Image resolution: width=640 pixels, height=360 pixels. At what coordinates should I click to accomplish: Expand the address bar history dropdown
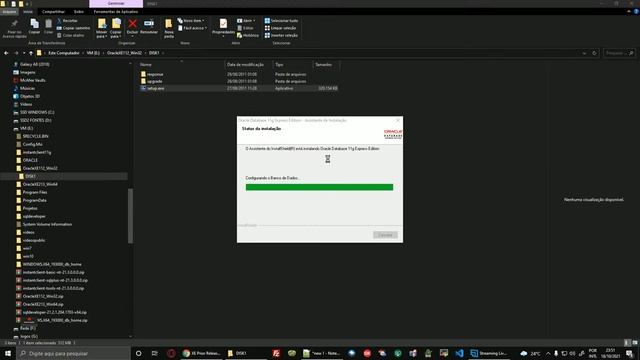point(584,53)
